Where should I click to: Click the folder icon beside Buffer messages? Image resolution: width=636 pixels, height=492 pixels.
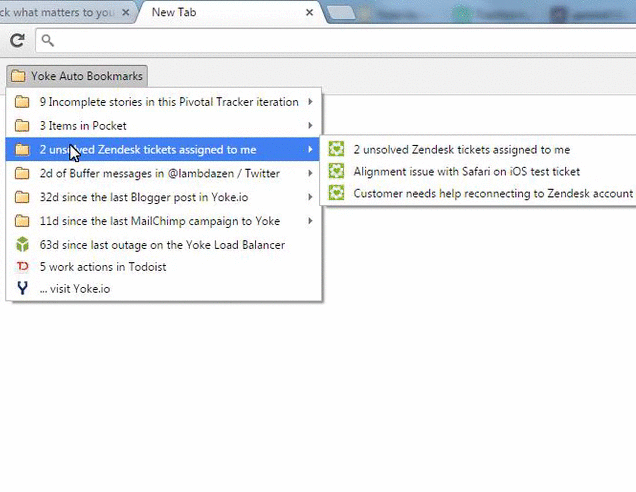coord(22,173)
